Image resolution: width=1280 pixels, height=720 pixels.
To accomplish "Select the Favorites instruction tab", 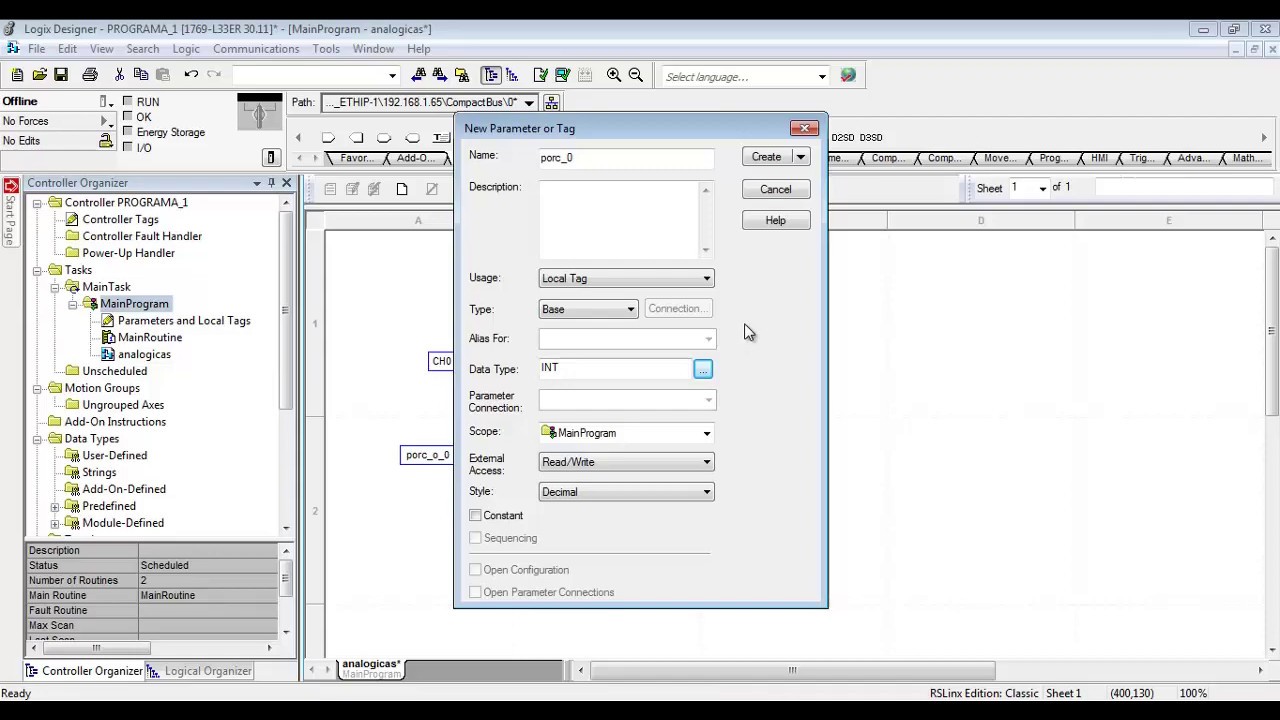I will click(x=357, y=158).
